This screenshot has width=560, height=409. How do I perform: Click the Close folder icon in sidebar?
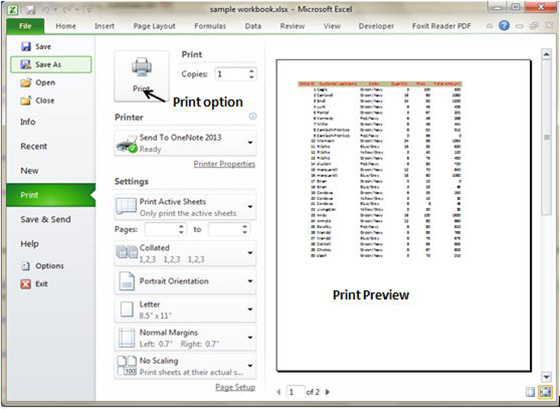(26, 100)
